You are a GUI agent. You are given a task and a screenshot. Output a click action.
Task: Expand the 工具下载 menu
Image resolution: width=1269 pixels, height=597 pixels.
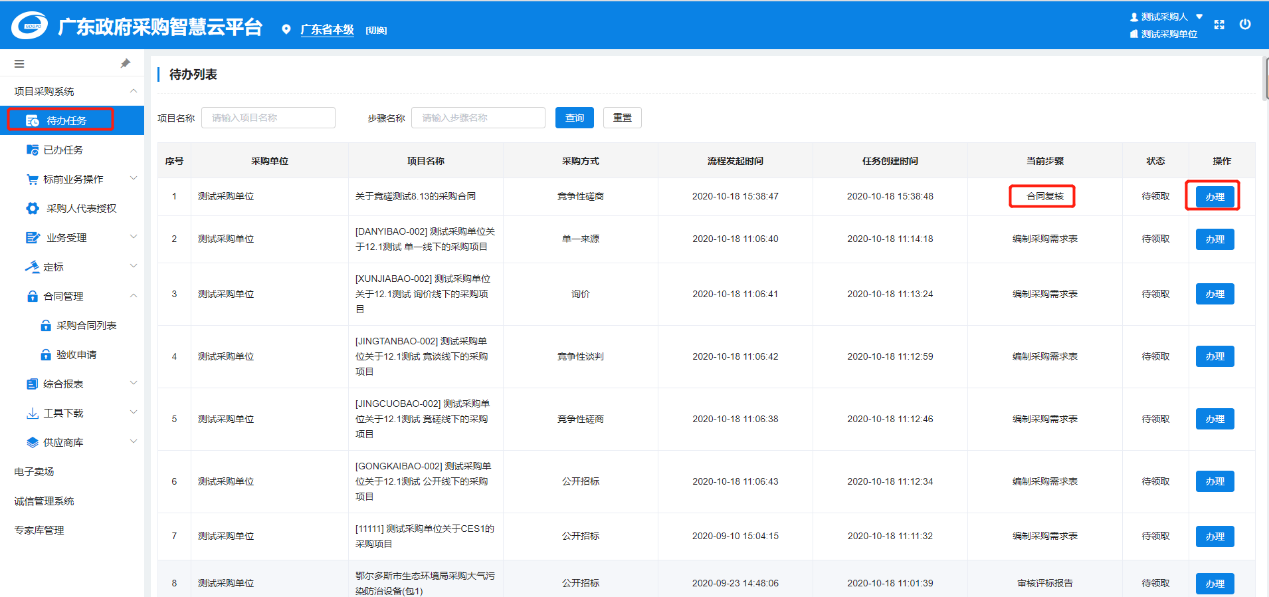[x=133, y=413]
